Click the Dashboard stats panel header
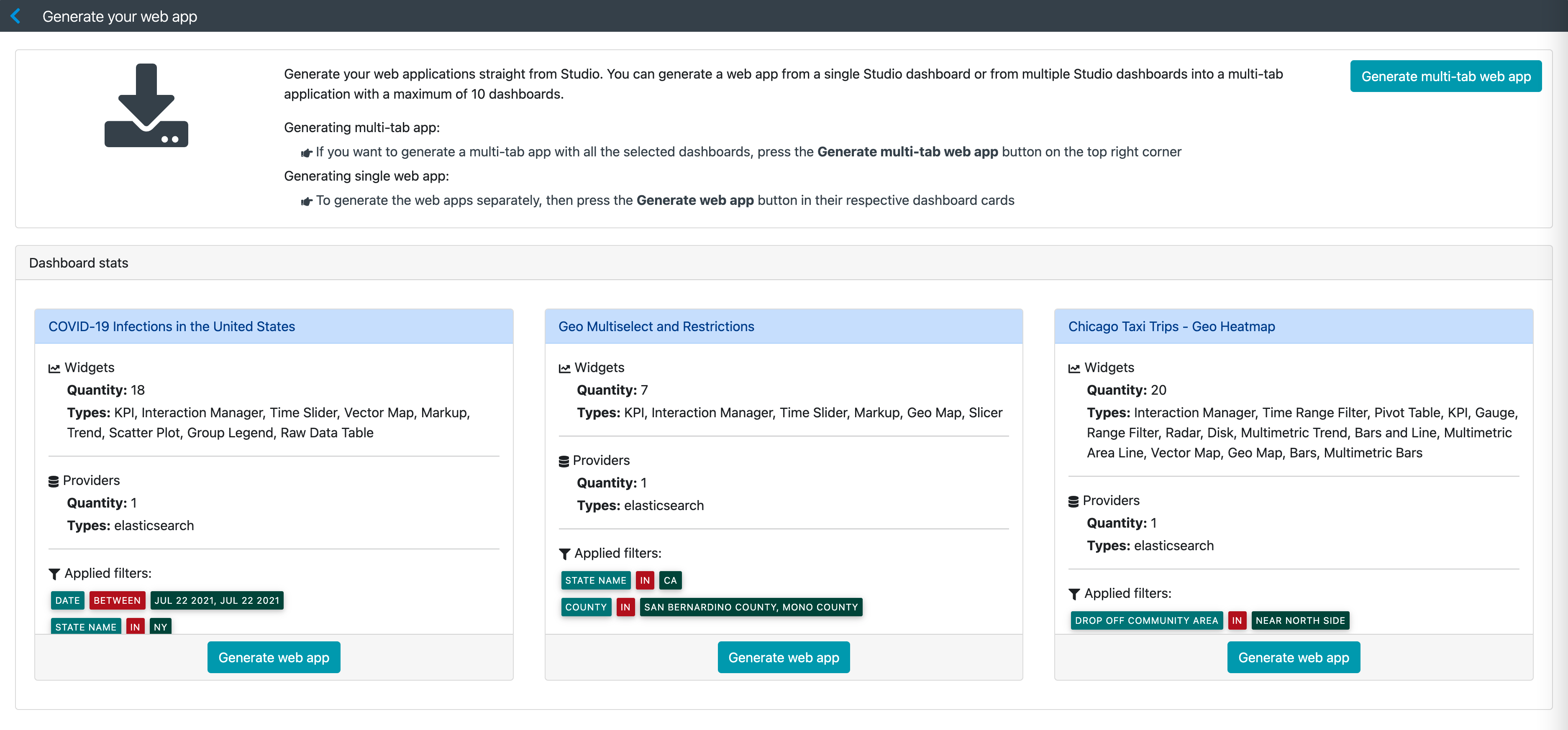Screen dimensions: 1568x730 click(79, 263)
